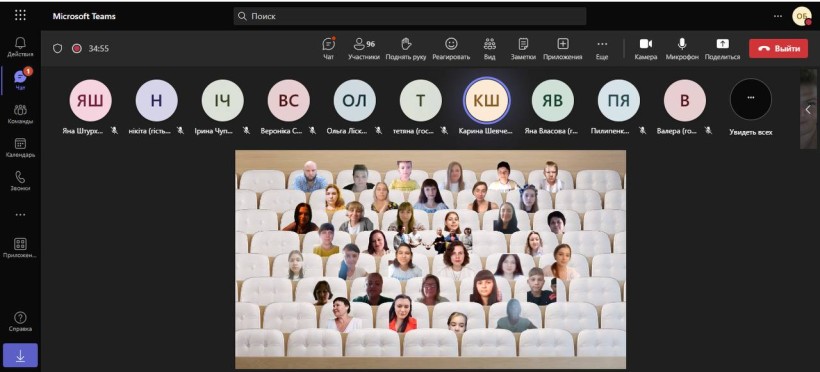Open the Вид view layout dropdown
This screenshot has width=820, height=372.
click(x=489, y=48)
